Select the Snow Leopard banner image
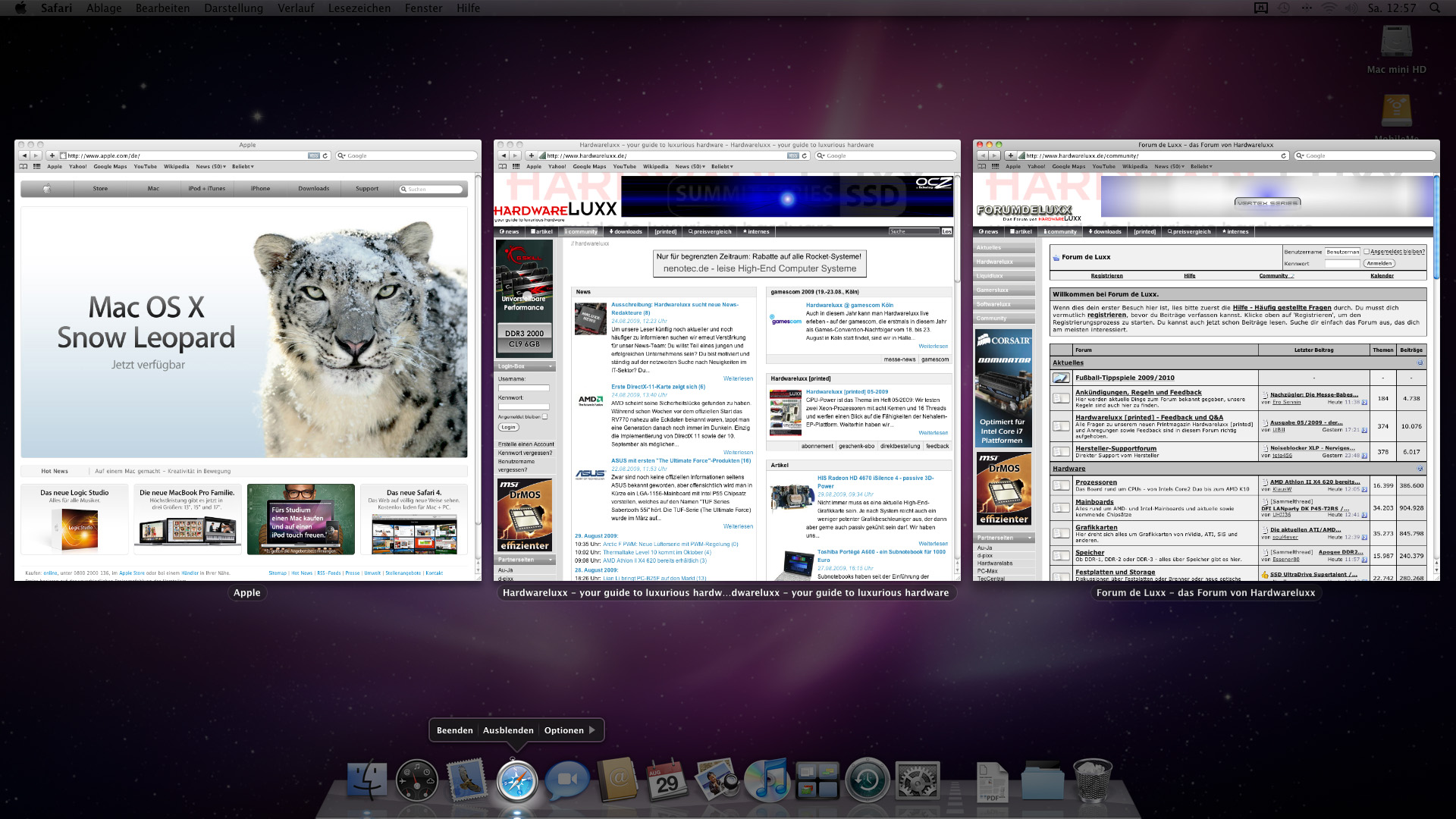Viewport: 1456px width, 819px height. coord(244,332)
